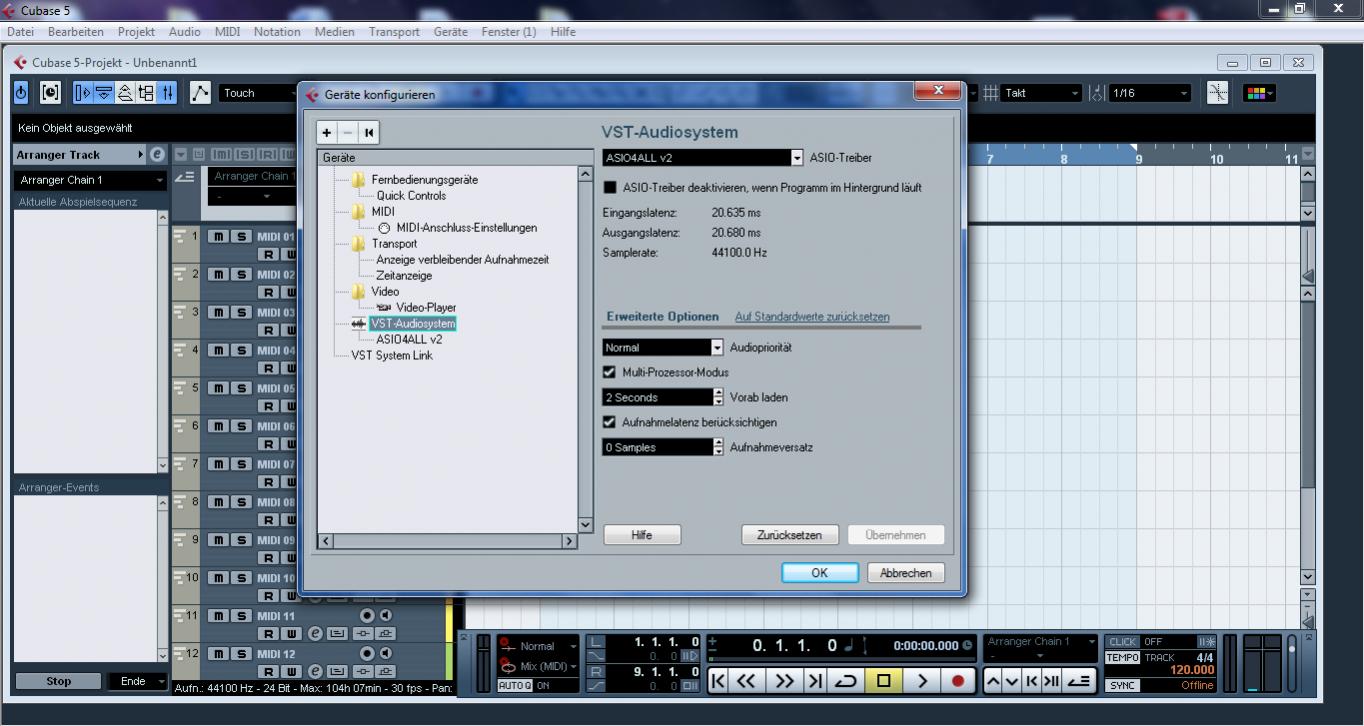The width and height of the screenshot is (1364, 726).
Task: Solo the MIDI 03 track
Action: (241, 312)
